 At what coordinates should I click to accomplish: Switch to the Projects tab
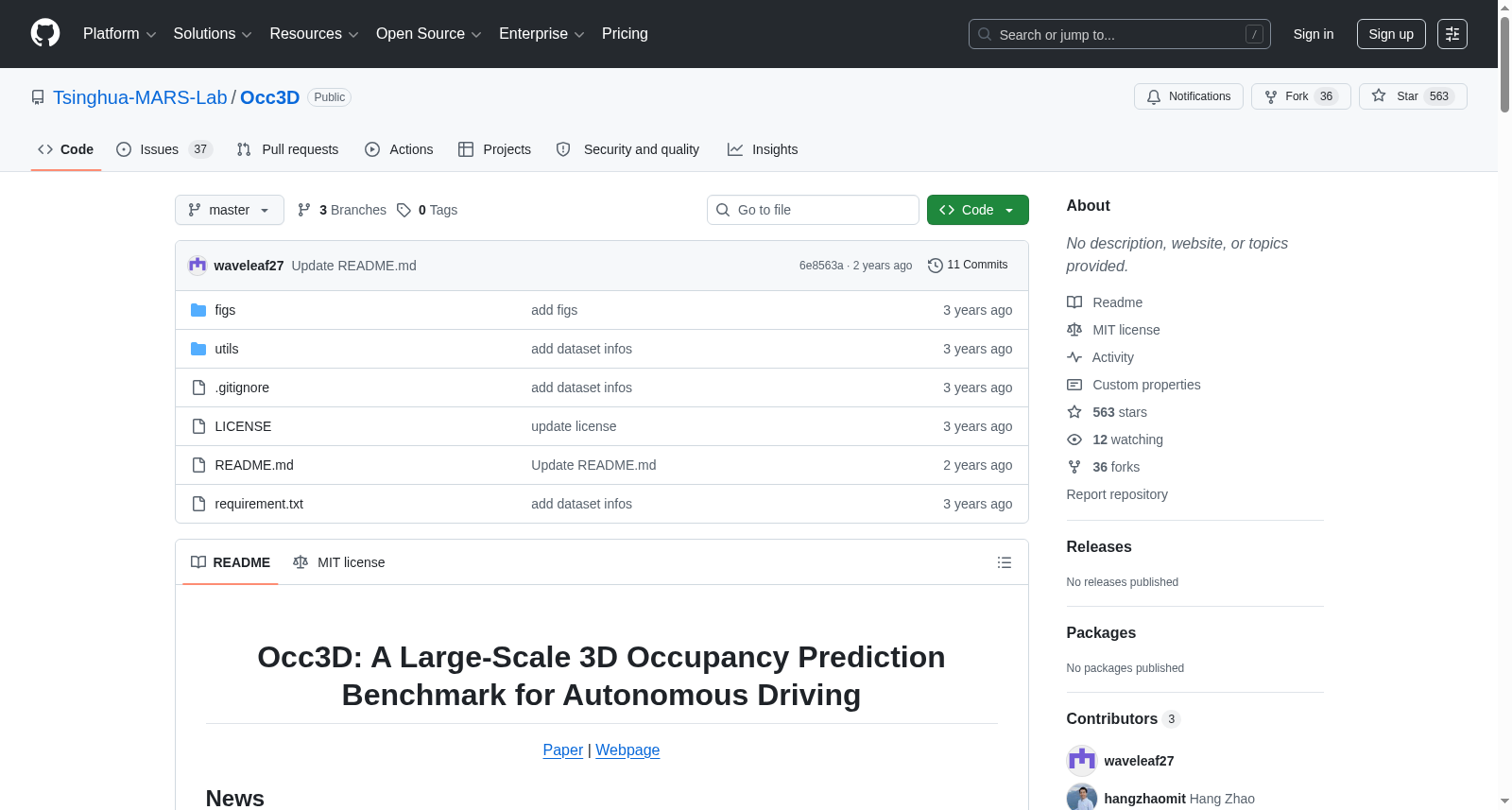[494, 149]
